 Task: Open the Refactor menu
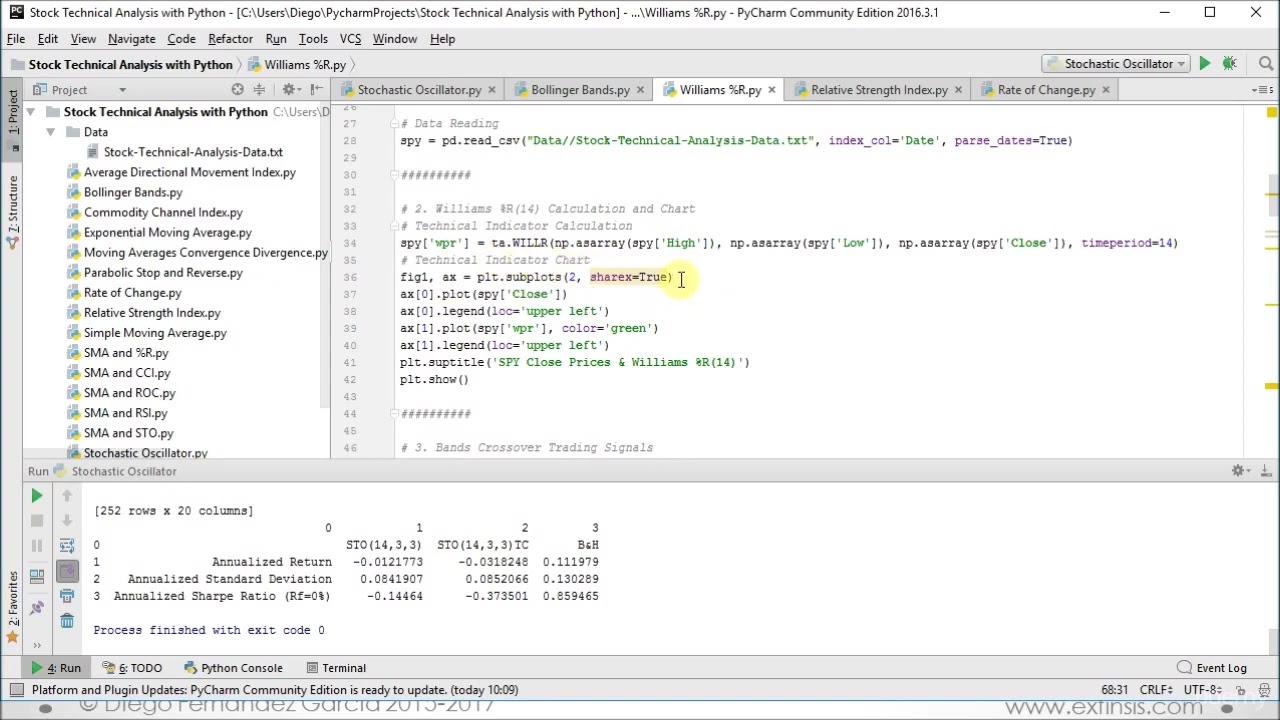pos(230,38)
